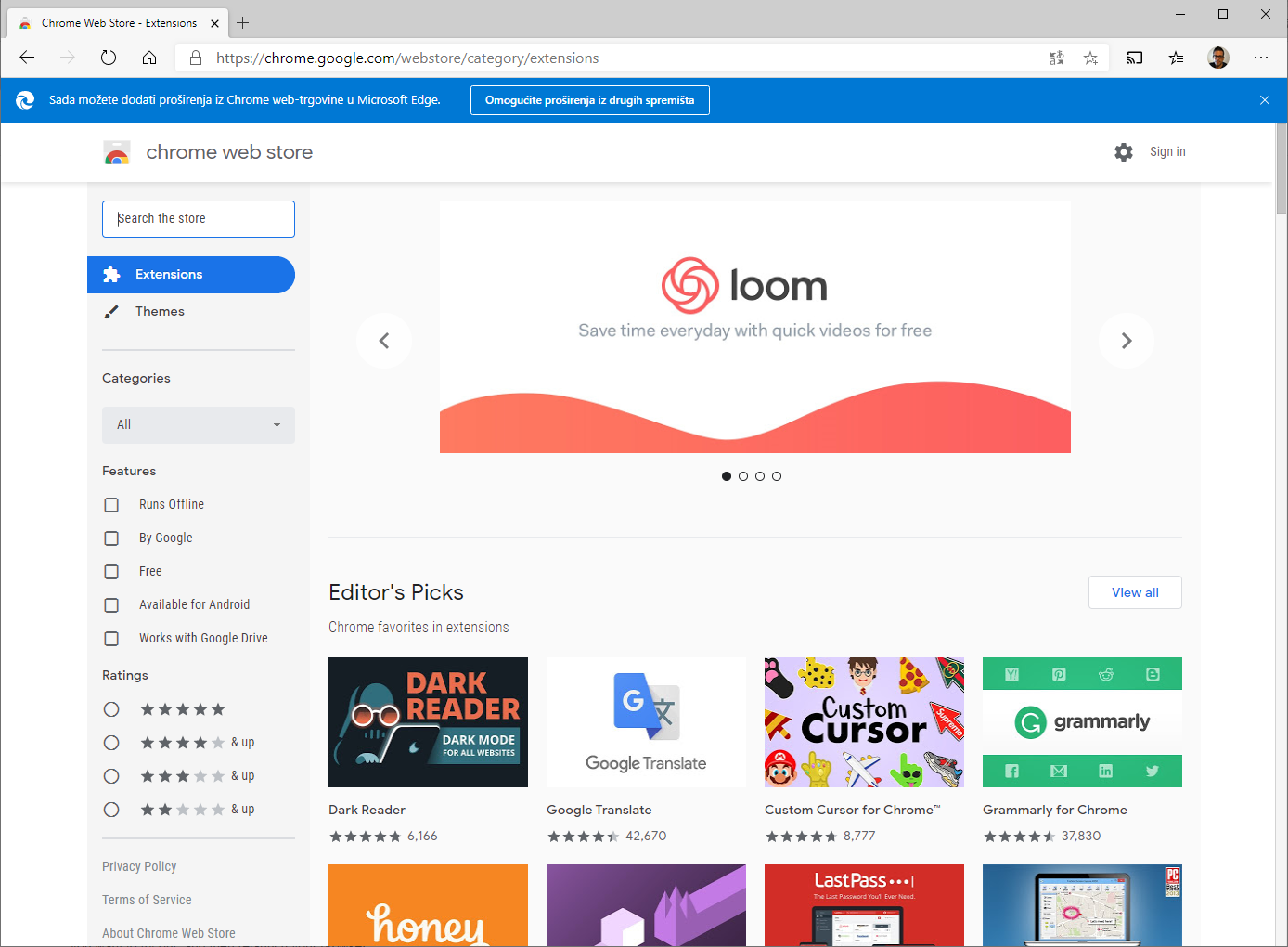Jump to second carousel dot

coord(743,476)
